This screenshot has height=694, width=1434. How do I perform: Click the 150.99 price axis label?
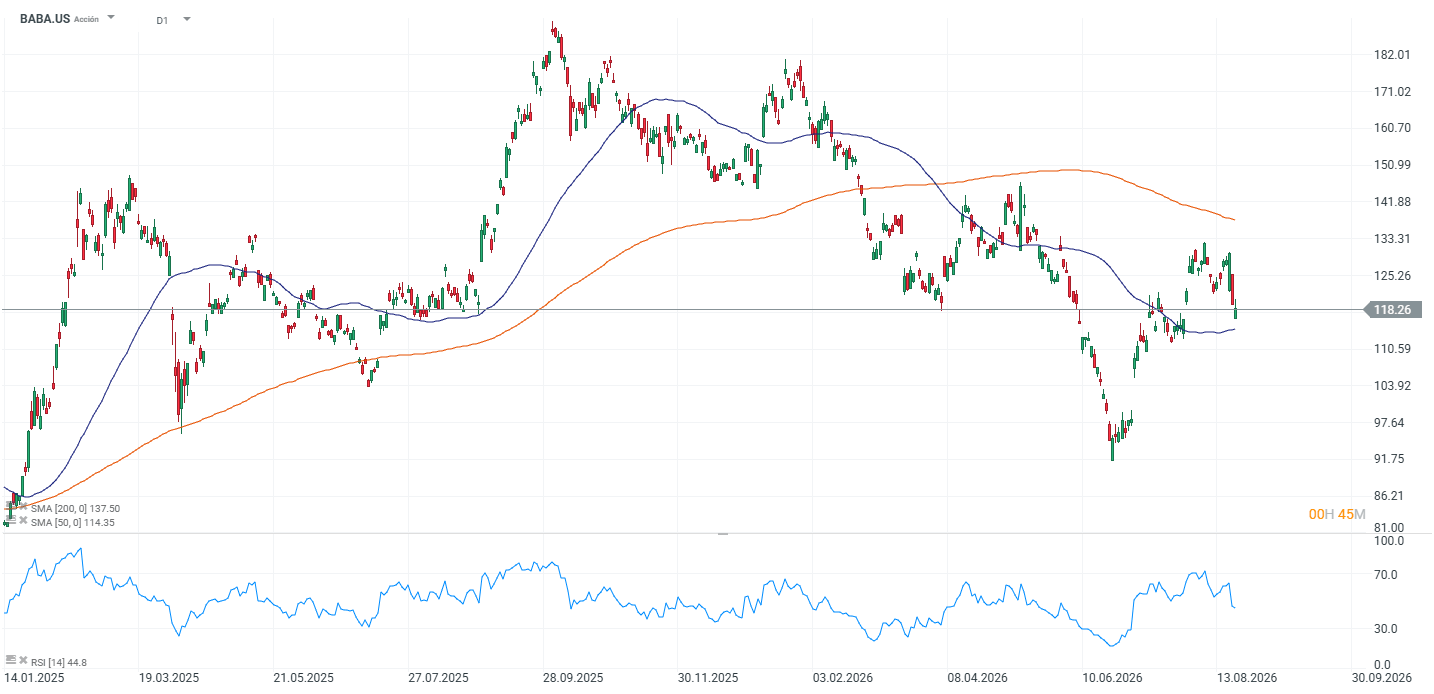pyautogui.click(x=1391, y=165)
